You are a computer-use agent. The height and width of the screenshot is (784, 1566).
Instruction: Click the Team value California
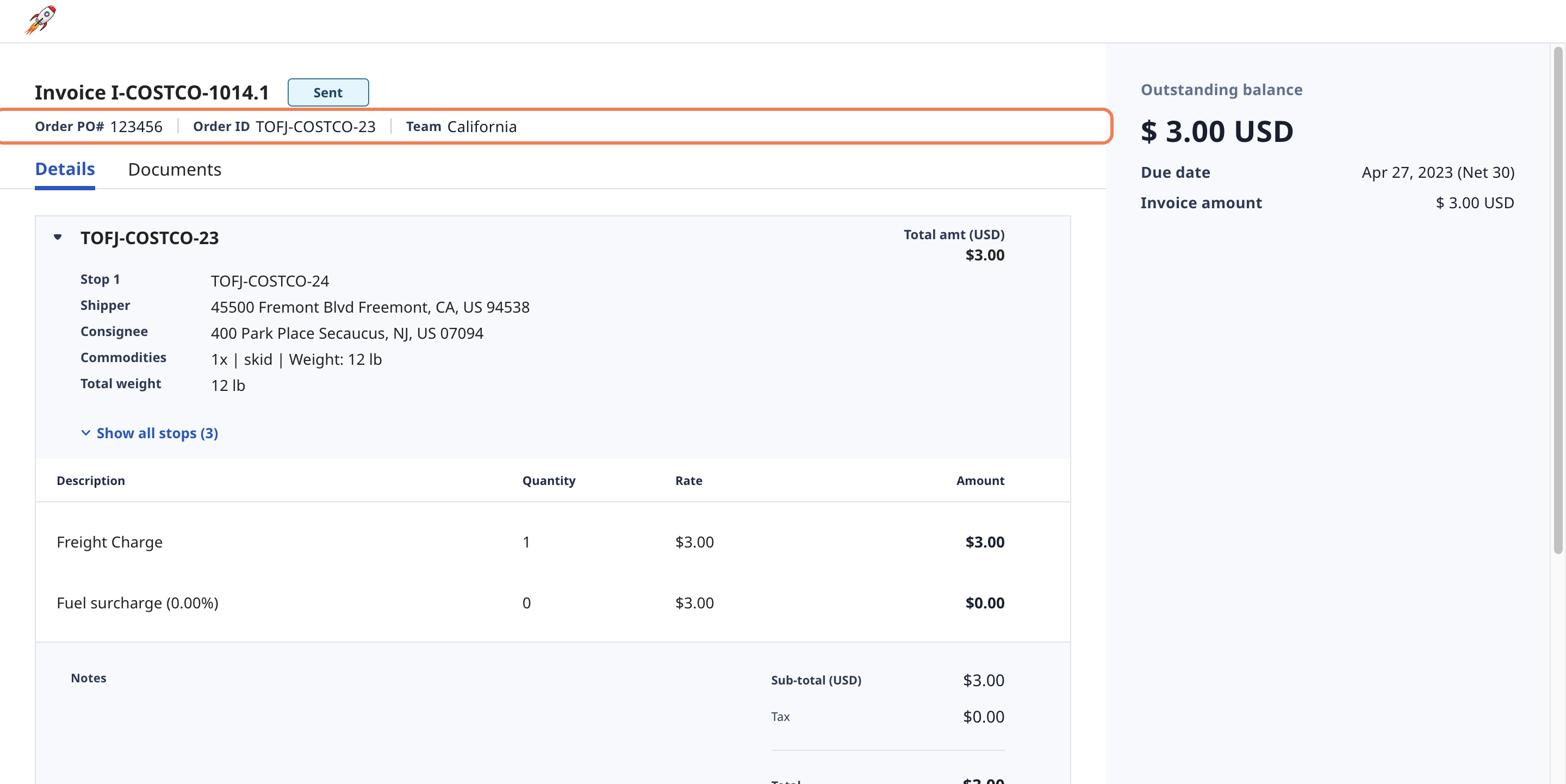click(482, 127)
